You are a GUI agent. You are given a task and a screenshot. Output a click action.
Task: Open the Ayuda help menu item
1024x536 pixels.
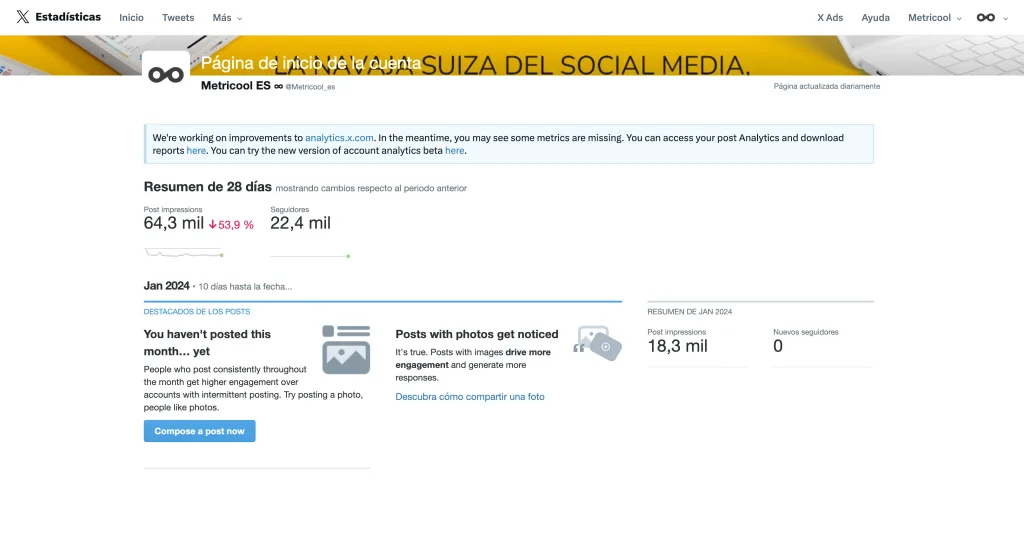click(875, 18)
